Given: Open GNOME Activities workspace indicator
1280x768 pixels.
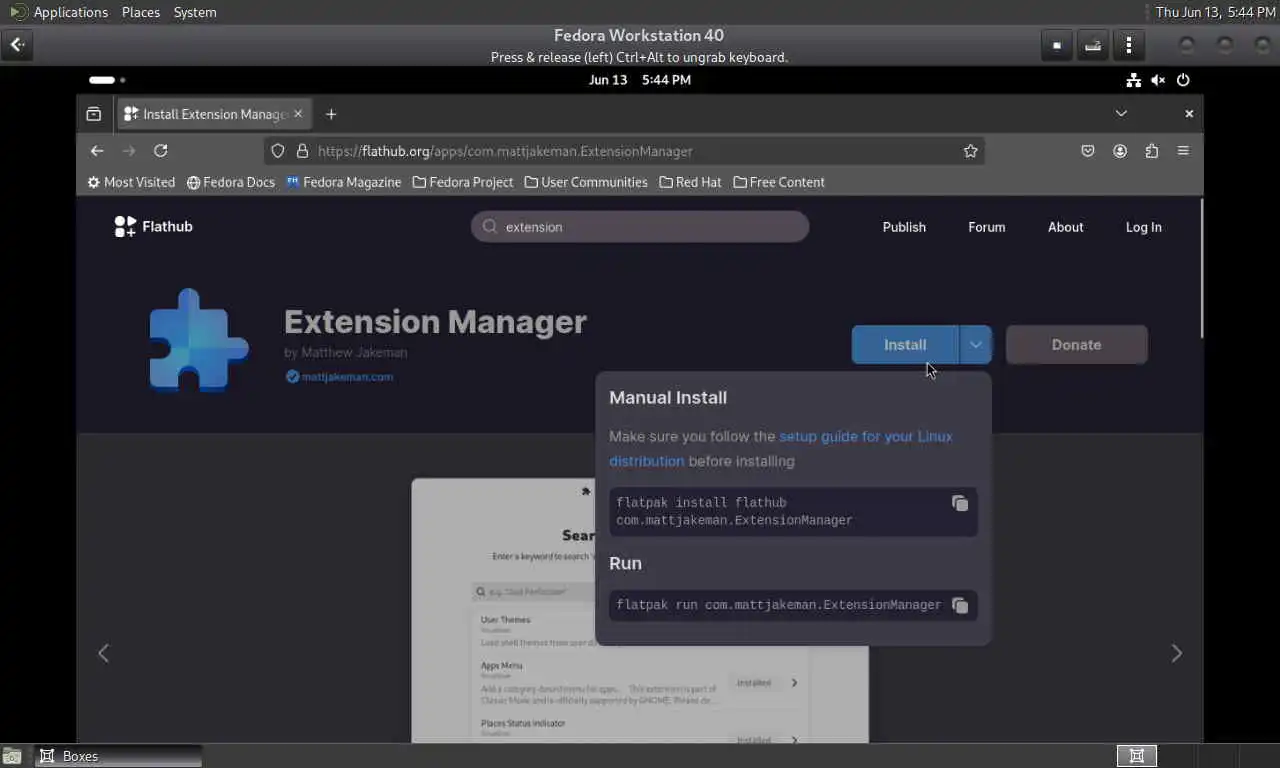Looking at the screenshot, I should point(107,80).
